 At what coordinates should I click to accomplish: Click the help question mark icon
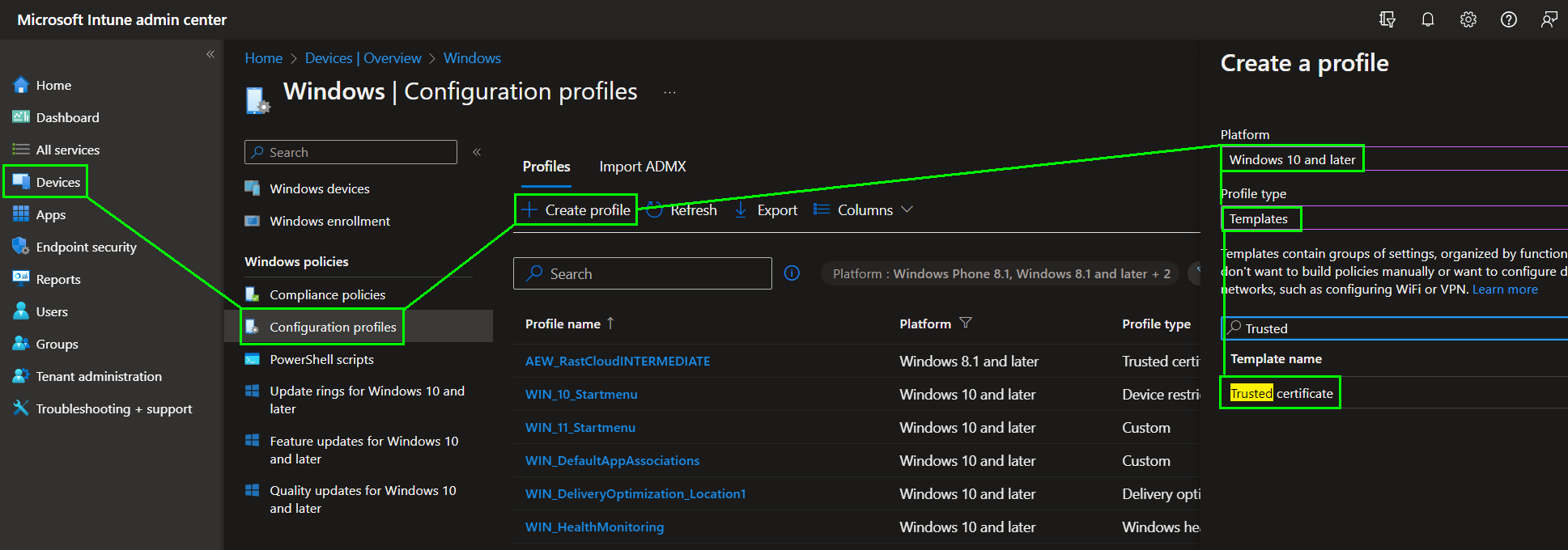click(x=1508, y=19)
